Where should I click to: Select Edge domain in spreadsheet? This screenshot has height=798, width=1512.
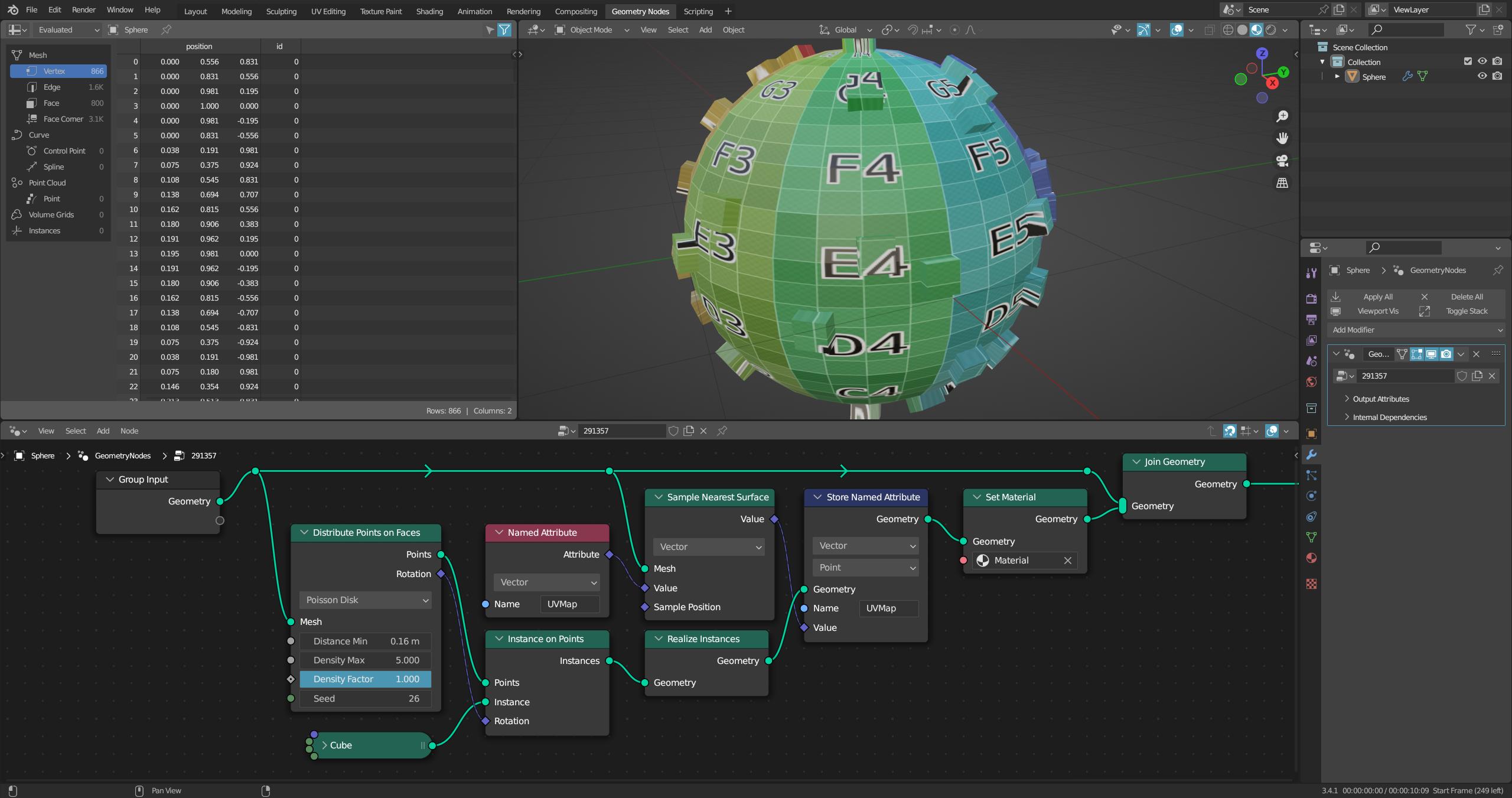(58, 87)
